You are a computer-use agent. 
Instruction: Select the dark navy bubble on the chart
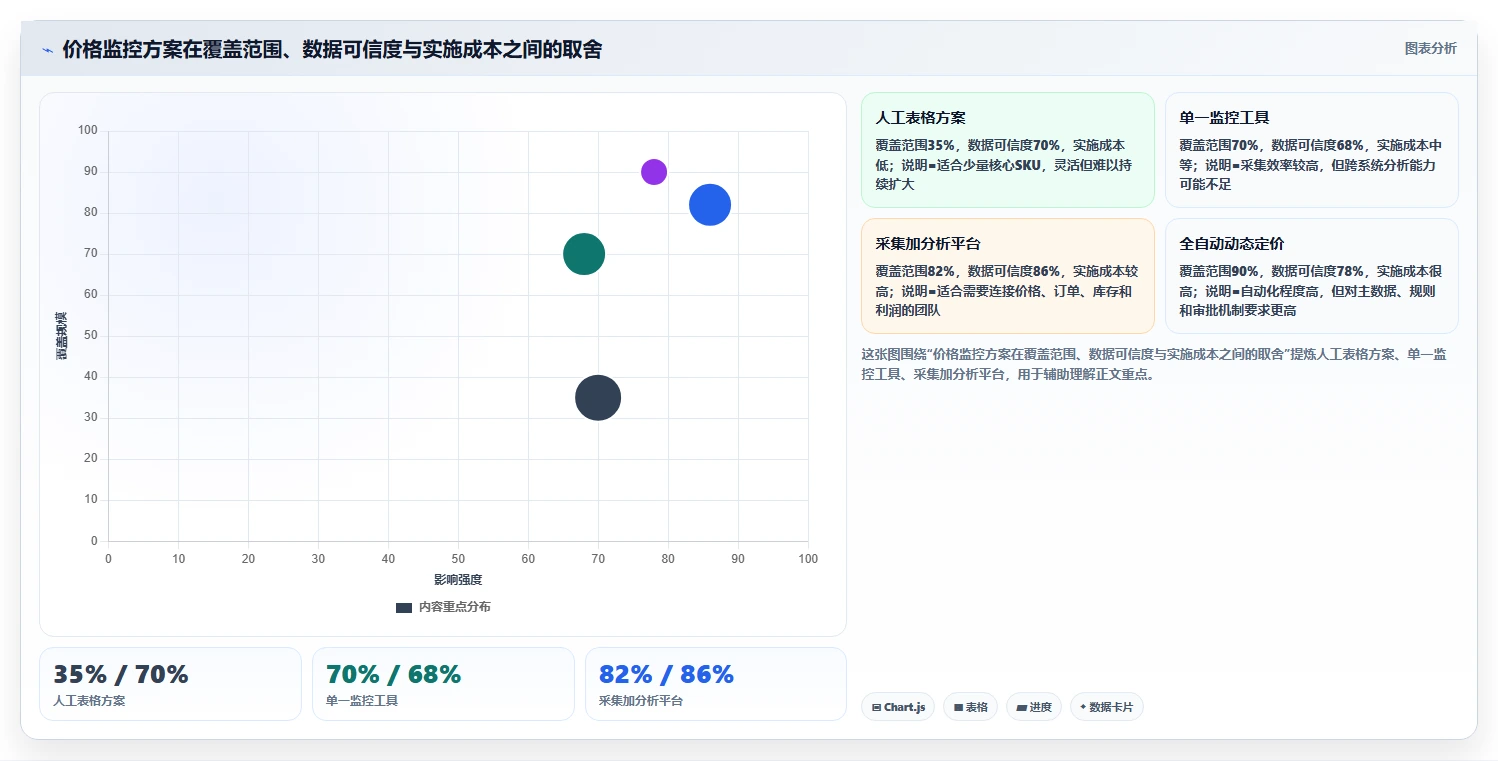(598, 398)
